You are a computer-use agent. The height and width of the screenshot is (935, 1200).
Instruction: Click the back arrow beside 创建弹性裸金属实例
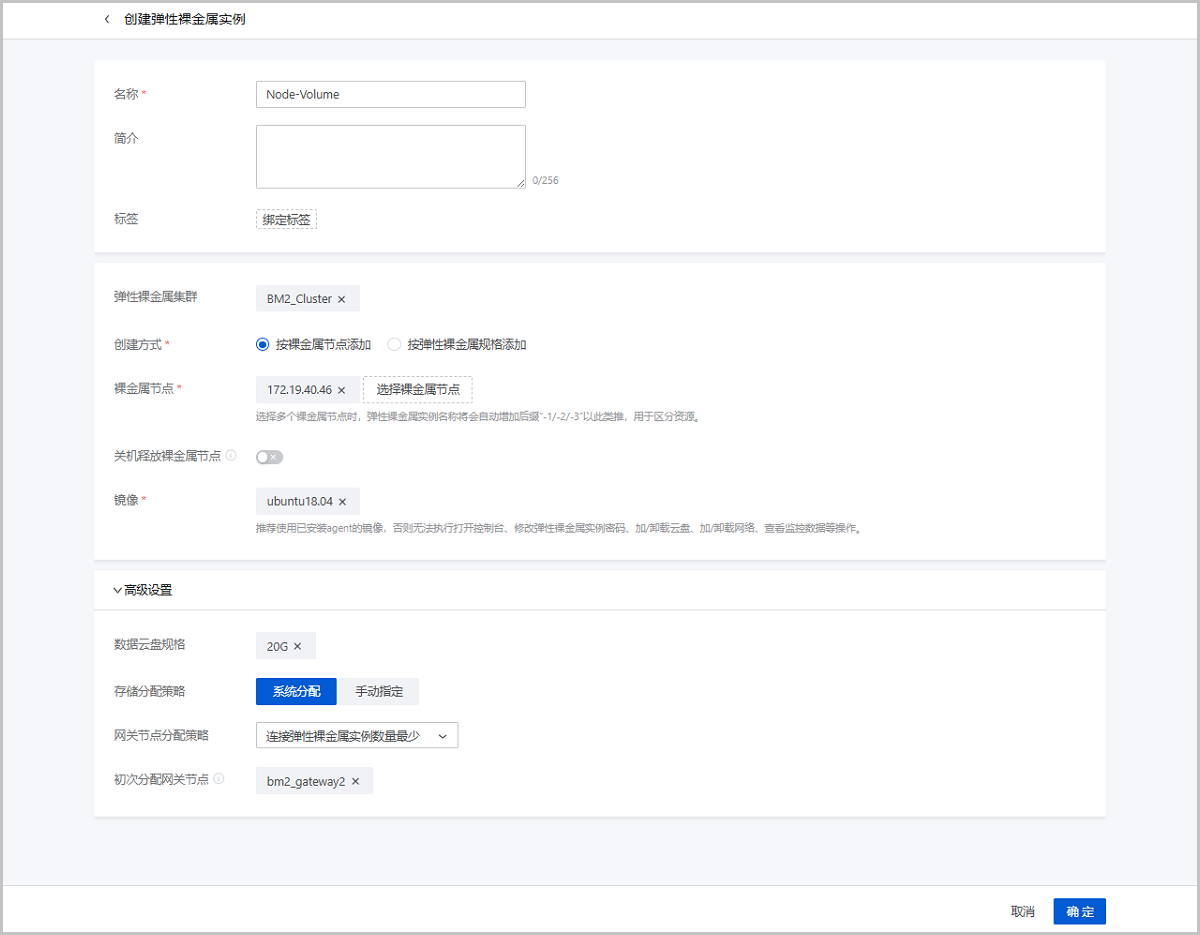(107, 20)
